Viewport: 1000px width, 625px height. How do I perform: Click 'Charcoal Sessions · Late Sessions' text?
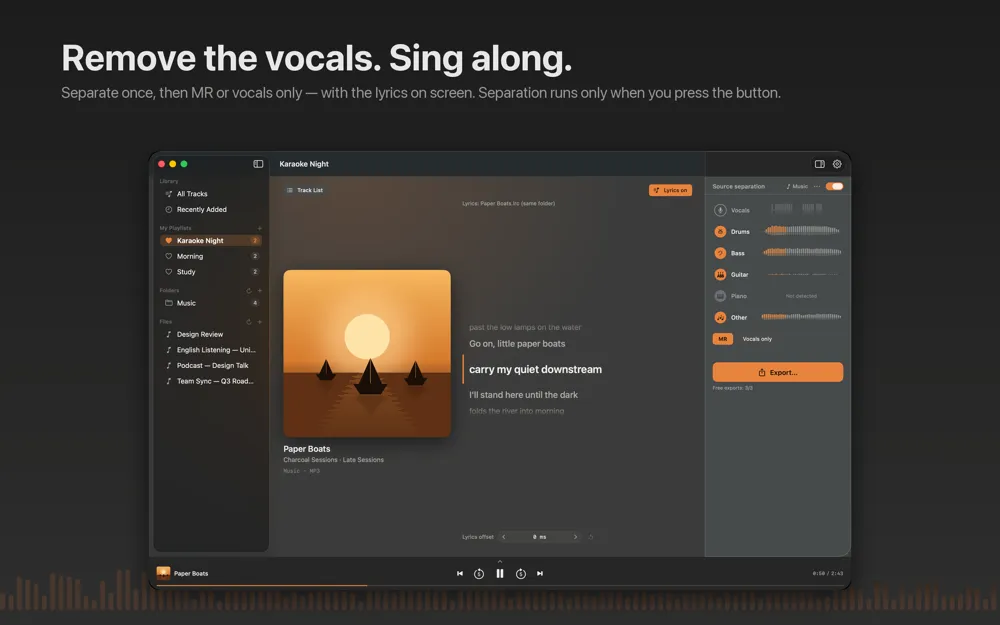coord(334,460)
